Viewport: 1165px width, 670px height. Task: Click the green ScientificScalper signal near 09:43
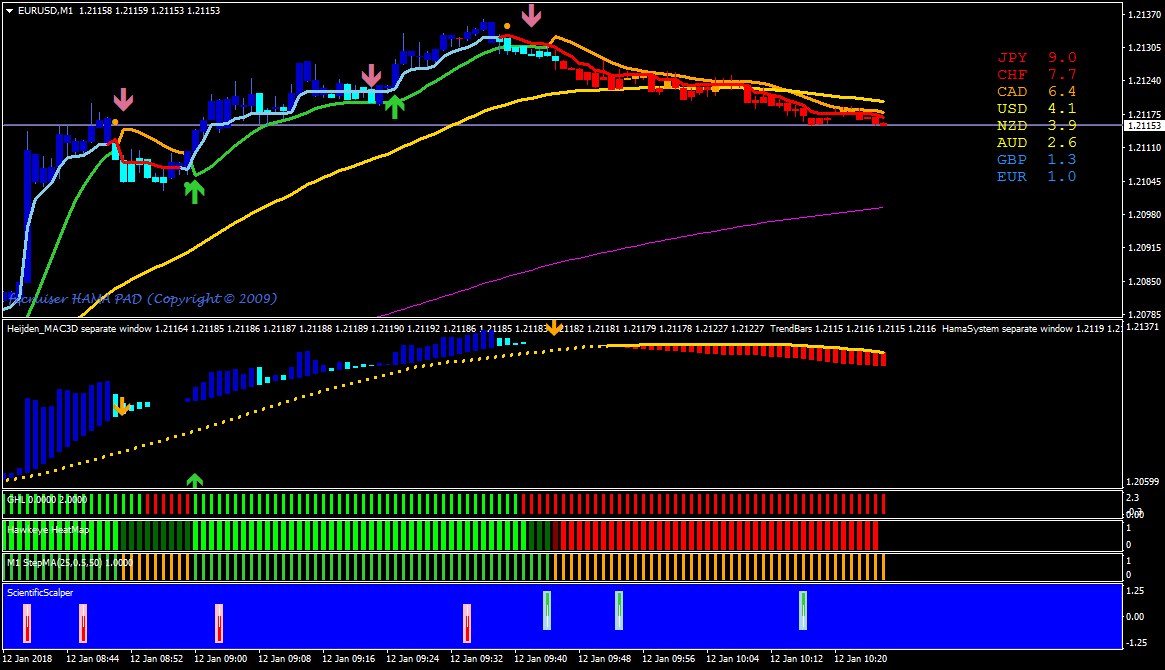(547, 610)
